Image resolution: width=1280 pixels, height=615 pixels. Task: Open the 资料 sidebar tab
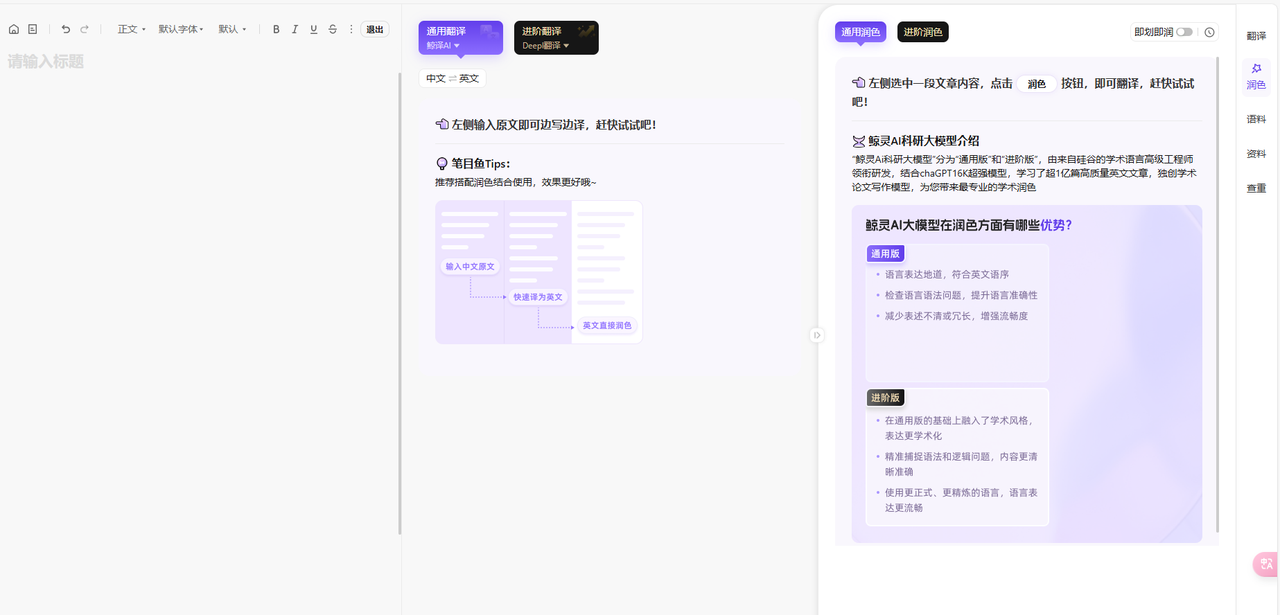1256,154
